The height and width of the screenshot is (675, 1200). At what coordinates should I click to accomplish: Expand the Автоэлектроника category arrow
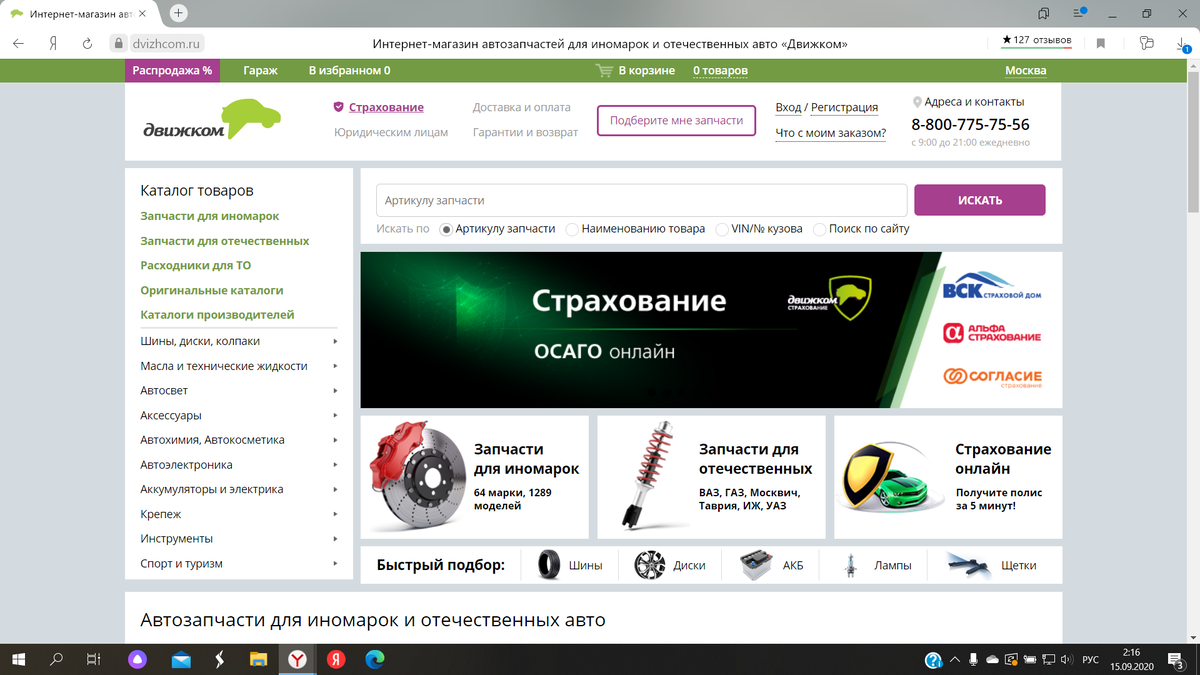(335, 465)
